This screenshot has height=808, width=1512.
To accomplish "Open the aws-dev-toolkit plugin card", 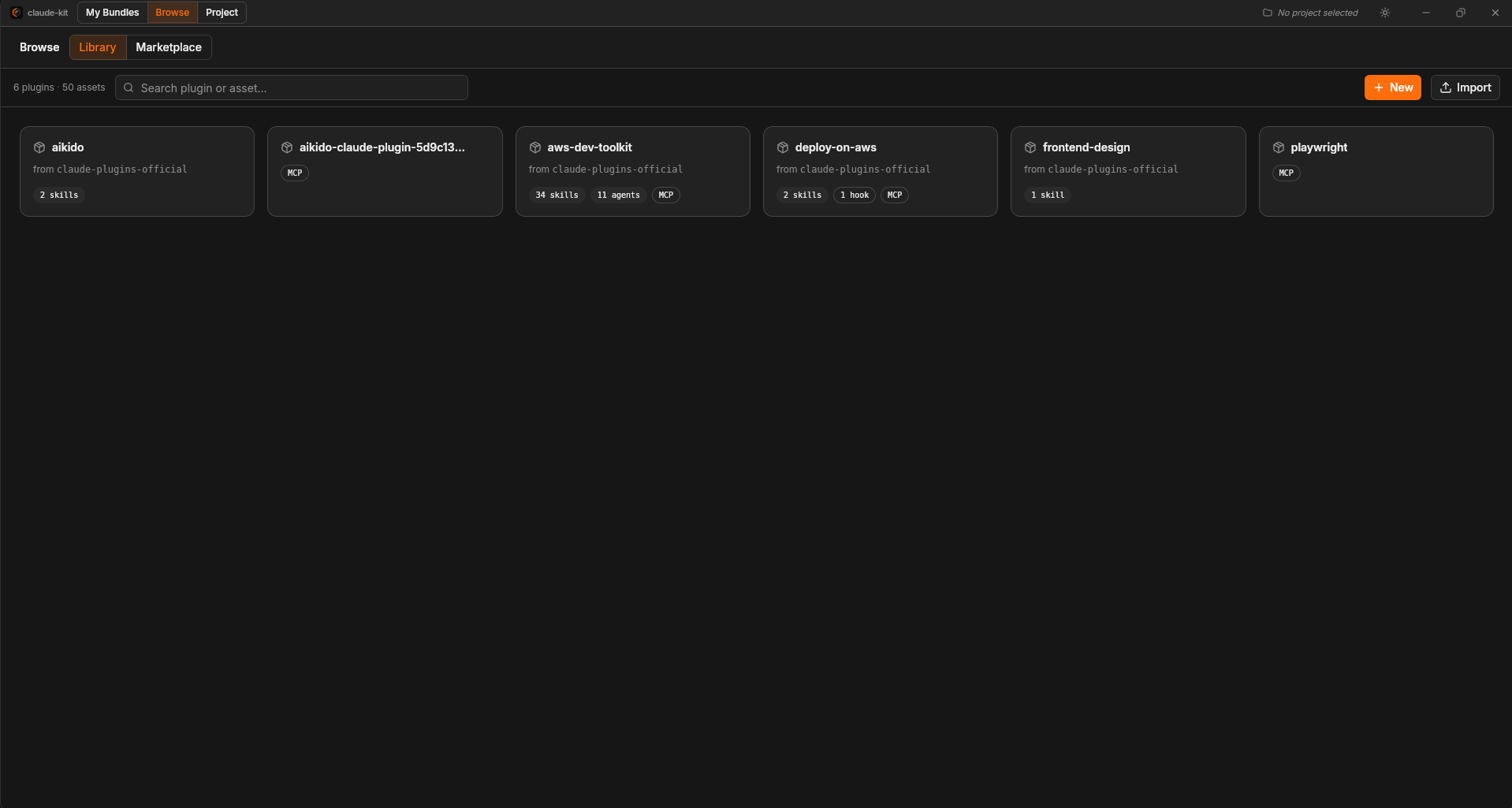I will click(x=633, y=171).
